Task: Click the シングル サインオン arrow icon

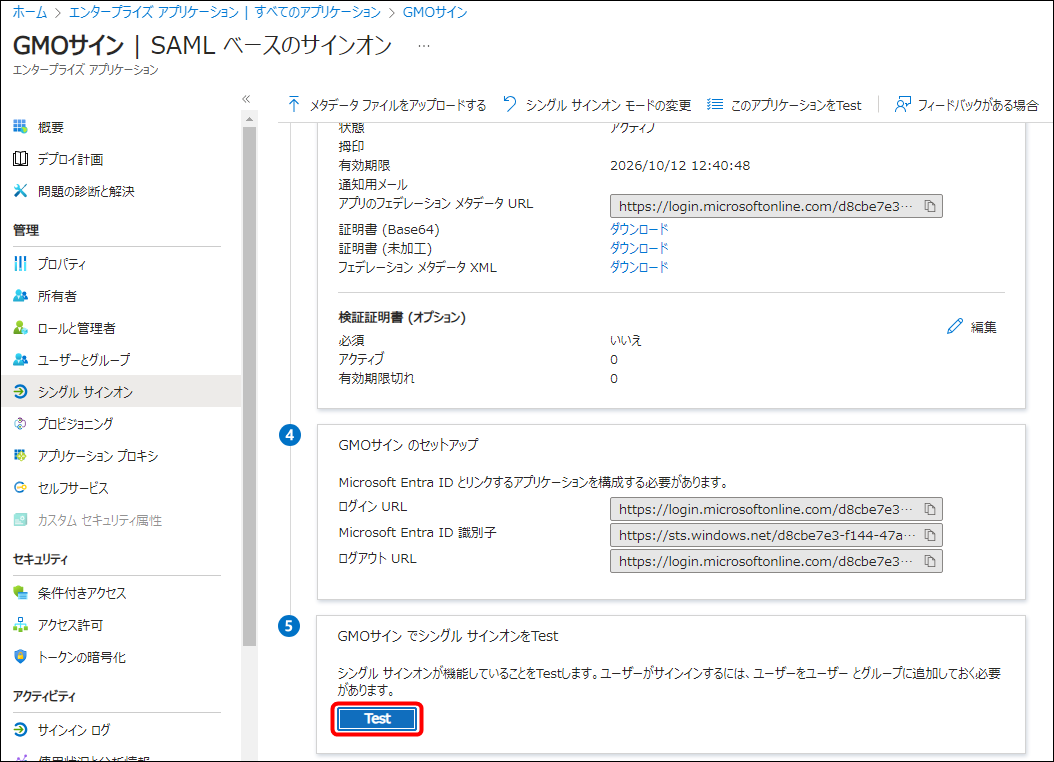Action: [20, 392]
